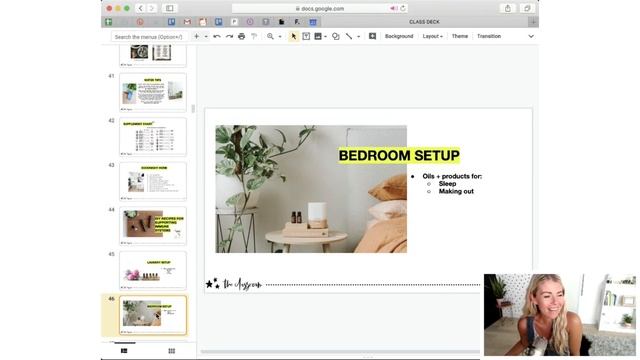The image size is (640, 360).
Task: Select the line tool
Action: tap(349, 36)
